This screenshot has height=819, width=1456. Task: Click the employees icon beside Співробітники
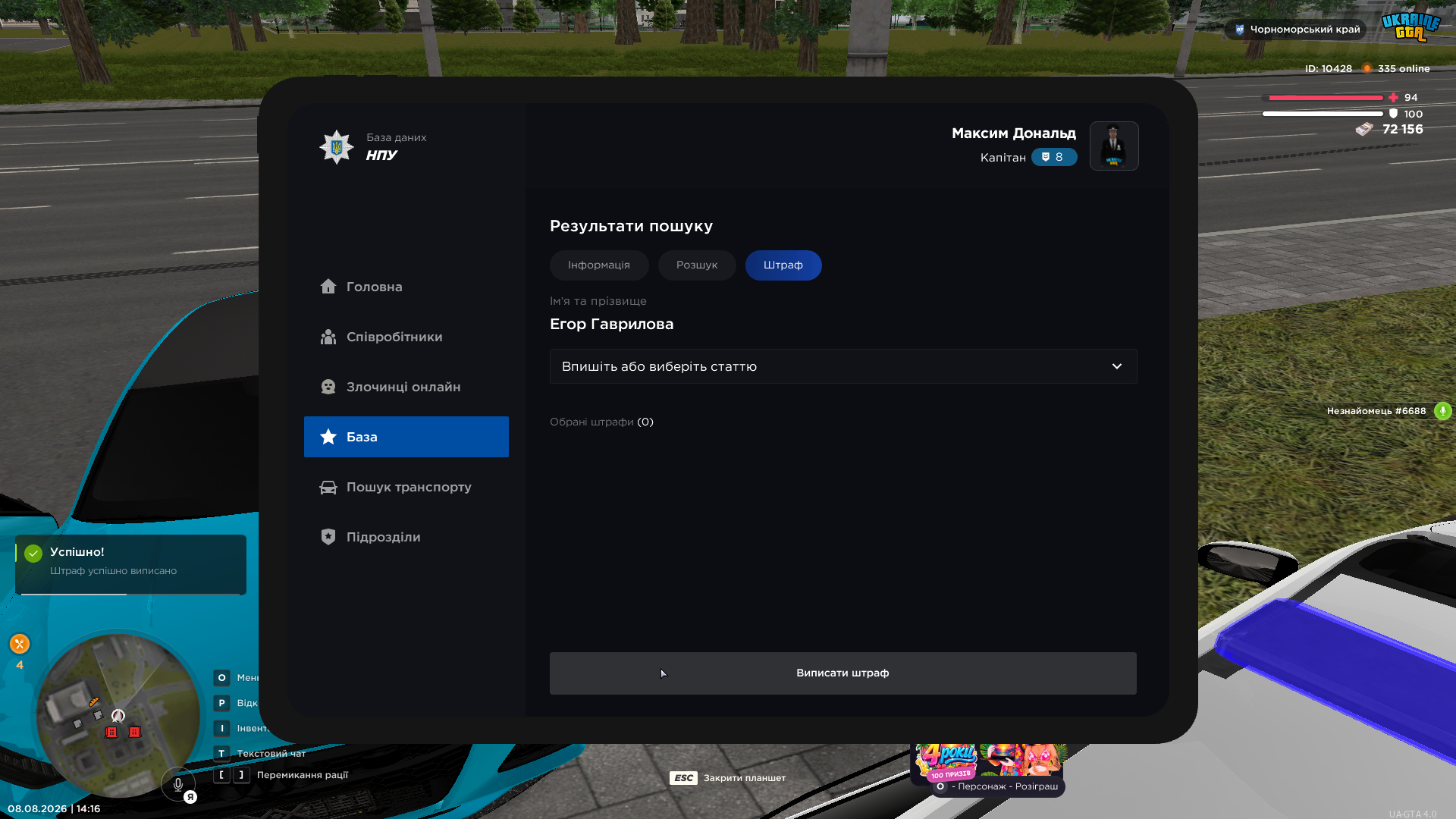[x=328, y=336]
